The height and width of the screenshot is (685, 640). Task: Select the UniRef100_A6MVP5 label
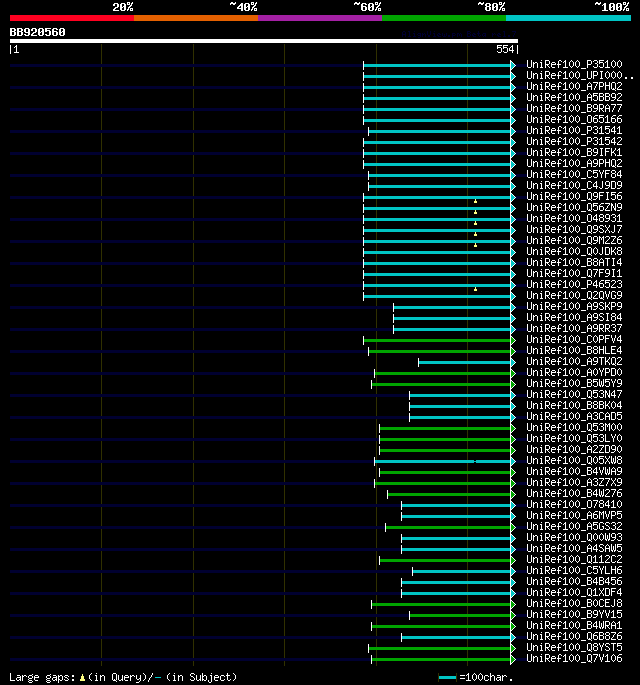click(574, 515)
